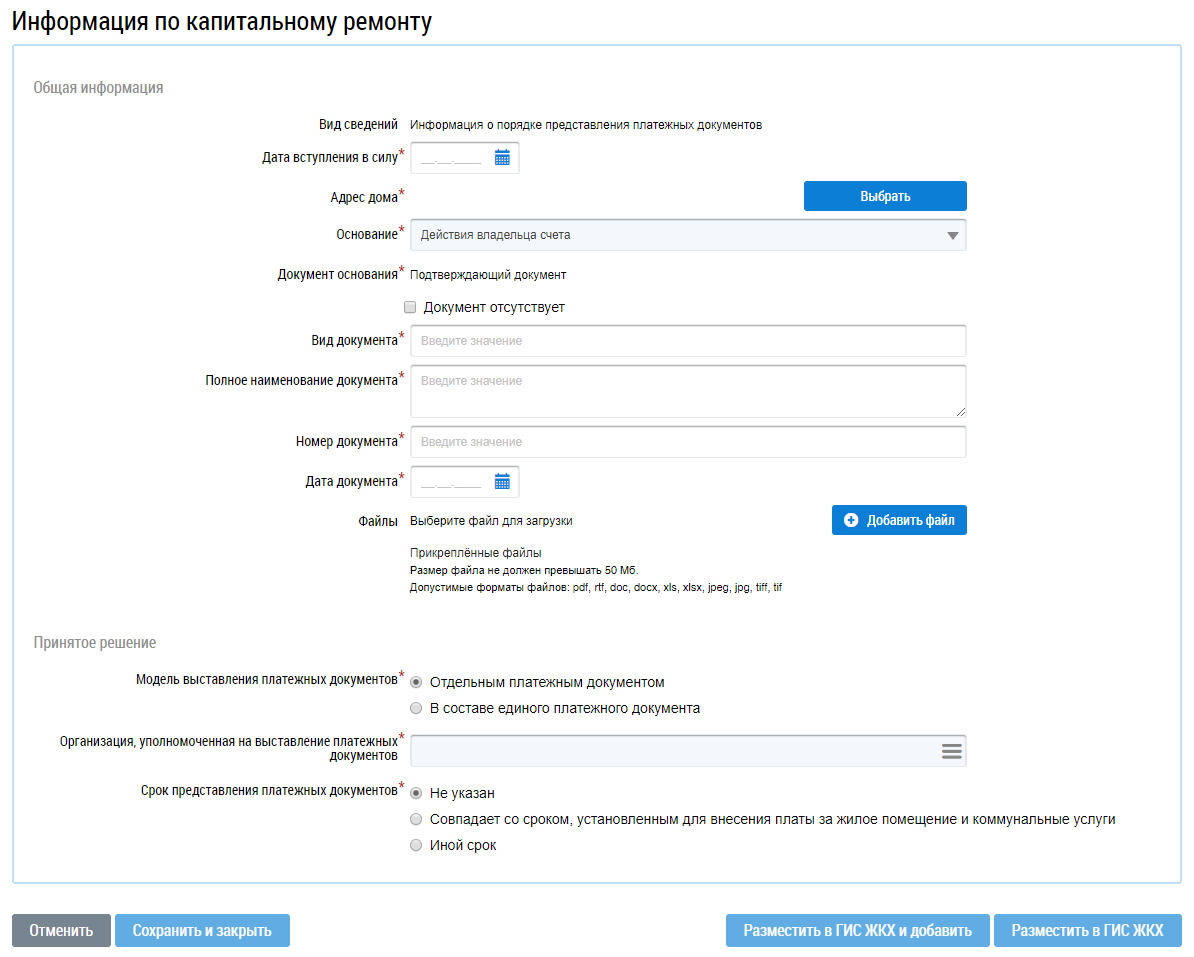Click the Разместить в ГИС ЖКХ button
Screen dimensions: 1194x957
coord(1087,930)
